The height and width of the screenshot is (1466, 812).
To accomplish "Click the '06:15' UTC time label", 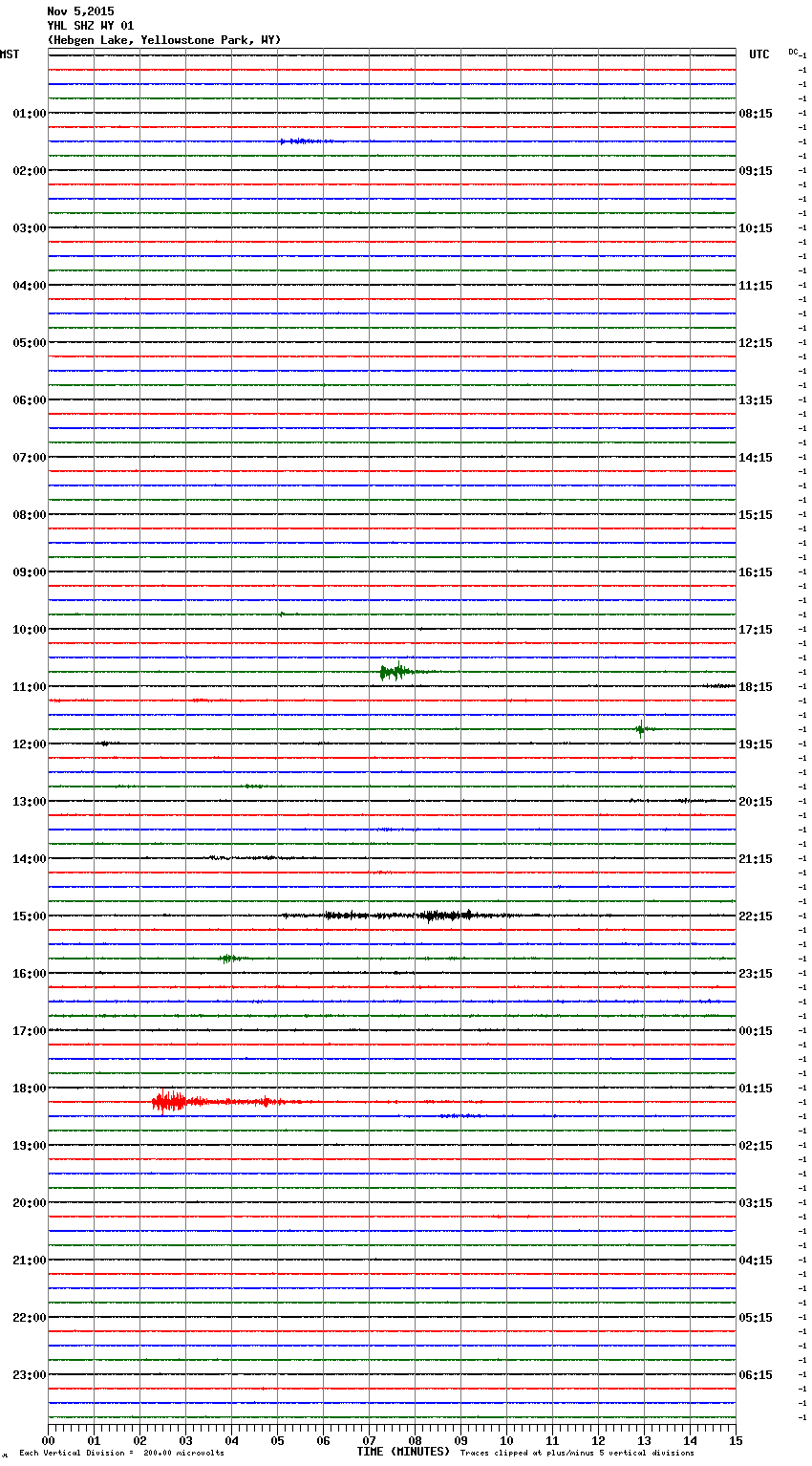I will [x=756, y=1375].
